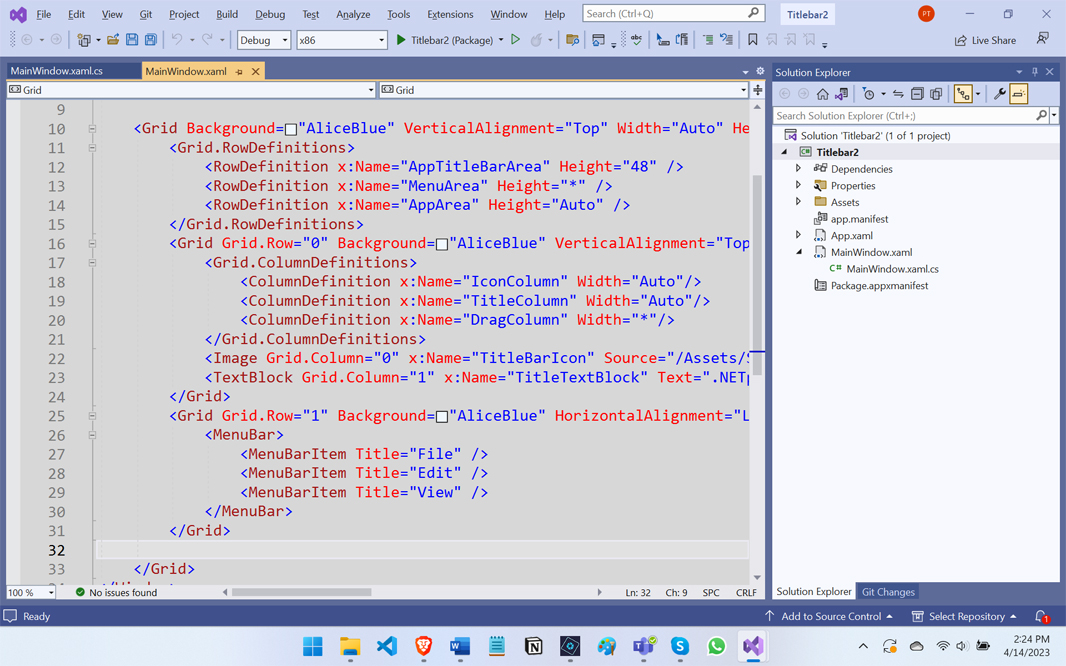Click the Search Solution Explorer field
The height and width of the screenshot is (666, 1066).
[905, 116]
